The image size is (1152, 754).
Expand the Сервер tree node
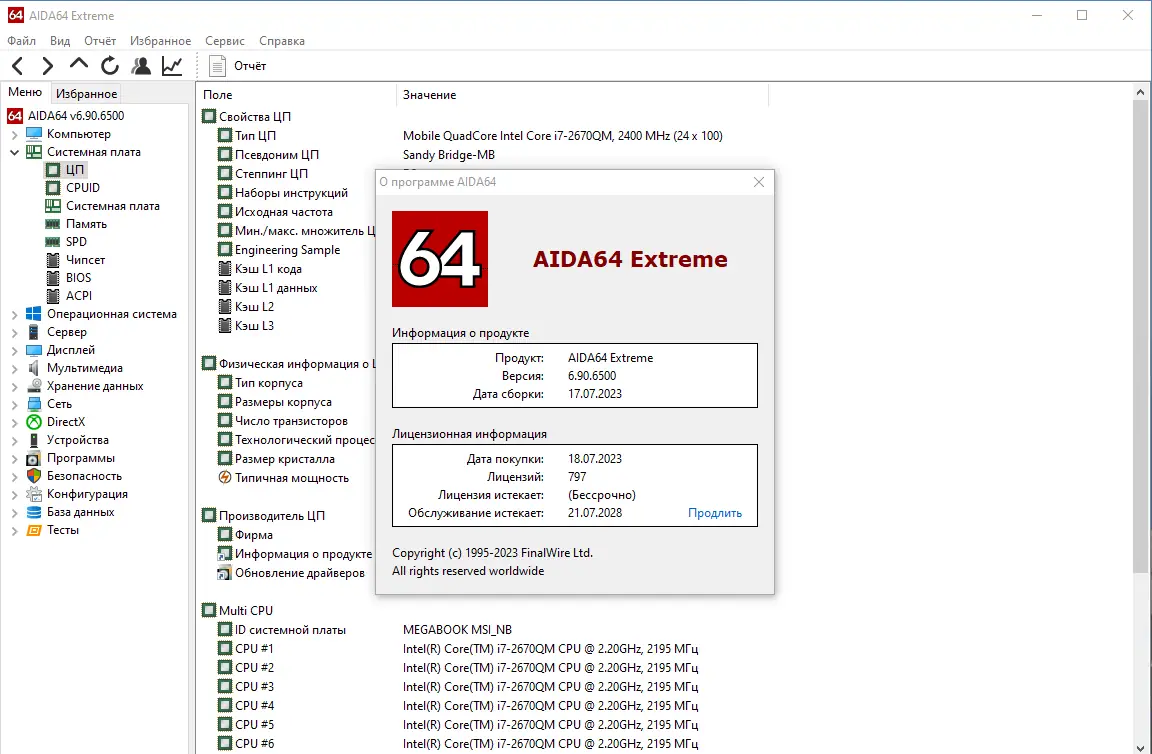(14, 332)
